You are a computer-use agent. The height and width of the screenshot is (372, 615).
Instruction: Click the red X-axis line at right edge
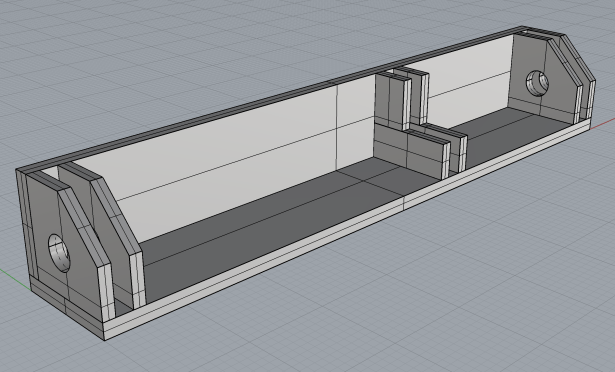(x=602, y=123)
